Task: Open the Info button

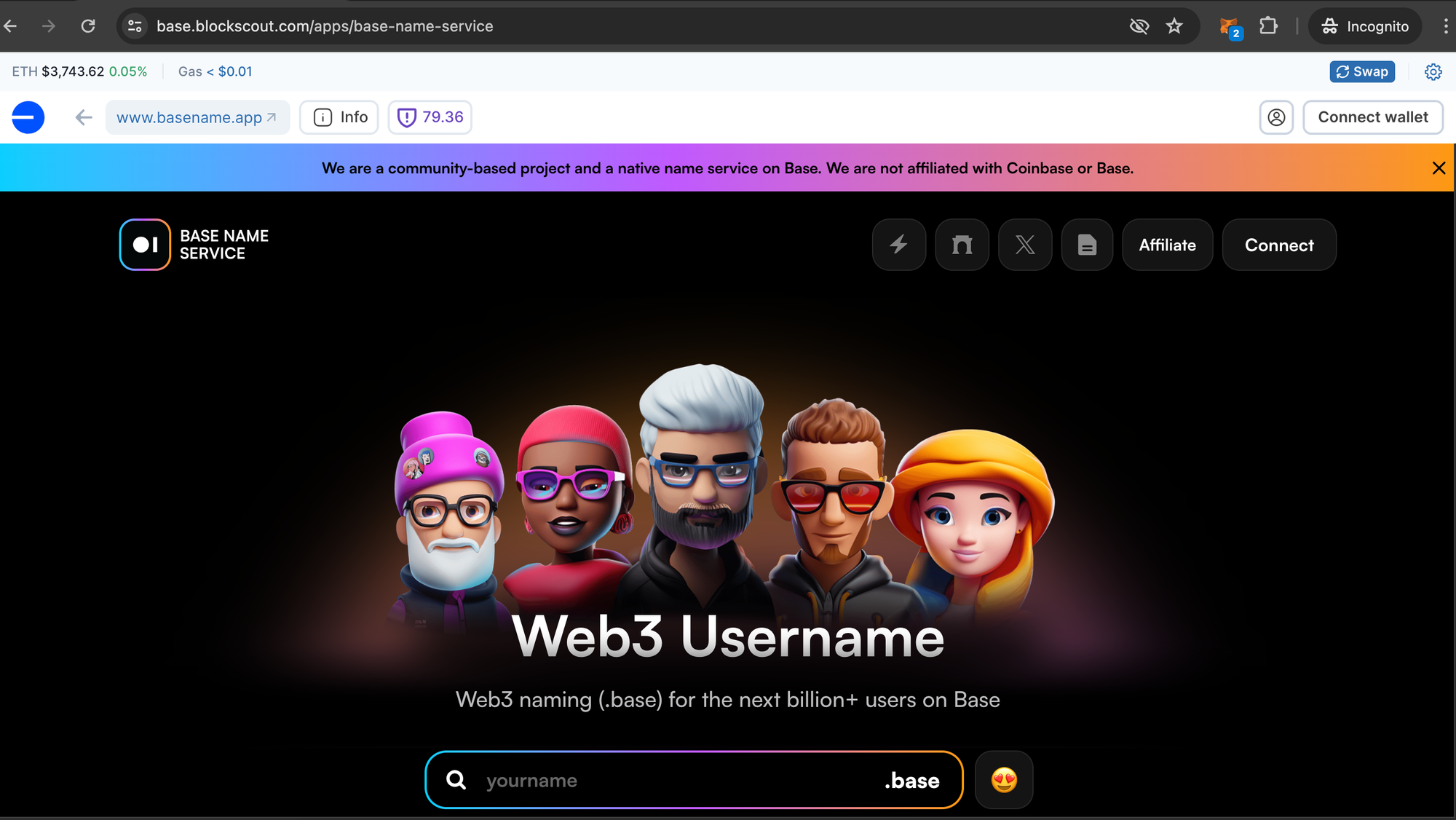Action: pyautogui.click(x=339, y=117)
